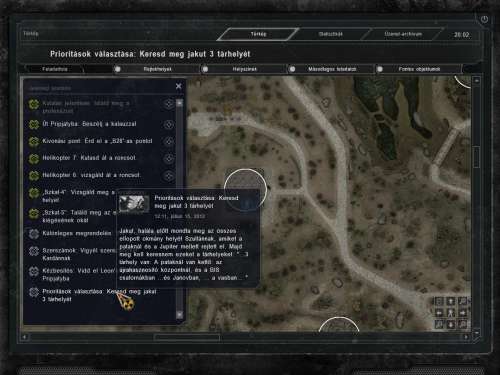Select the 'Kivonási pont' task icon
500x375 pixels.
pyautogui.click(x=34, y=141)
